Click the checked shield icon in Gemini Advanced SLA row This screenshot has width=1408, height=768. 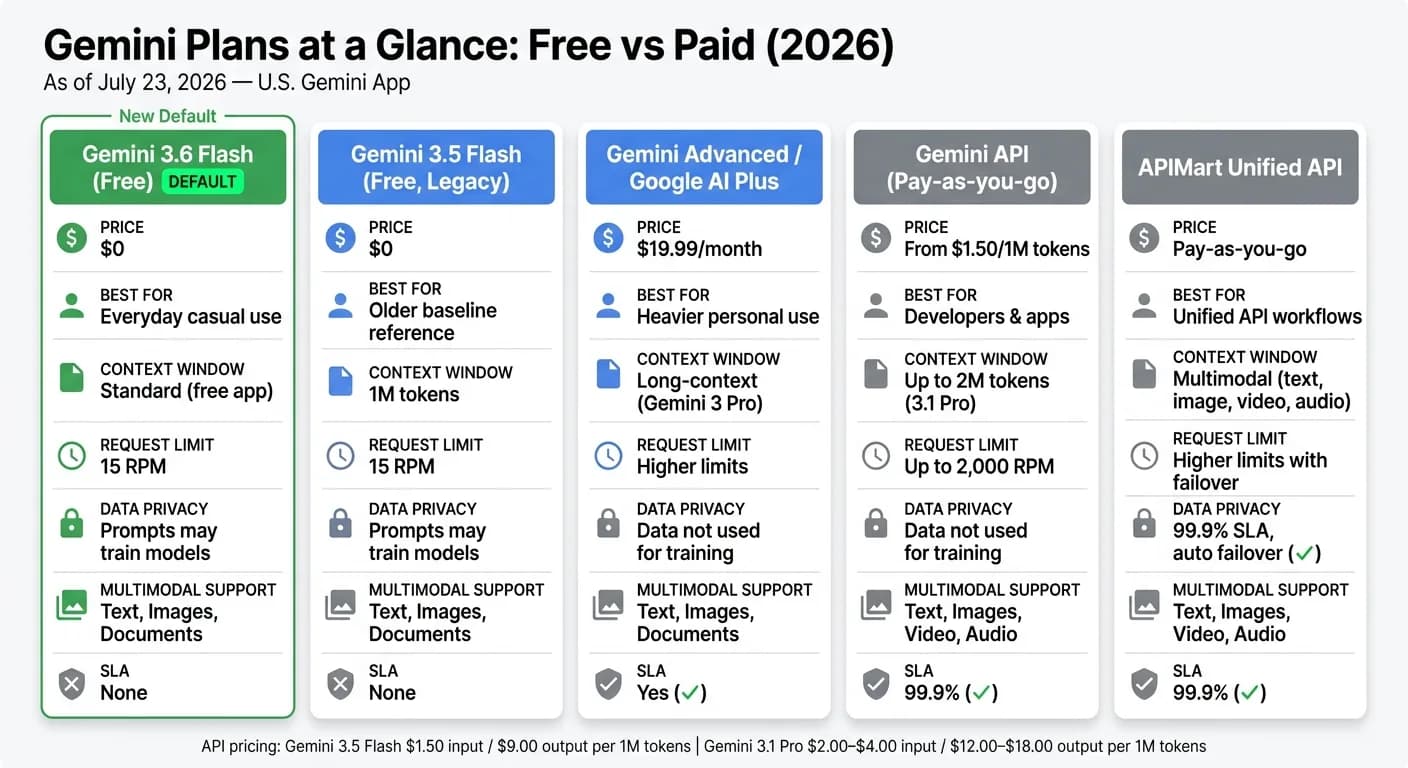[x=608, y=683]
